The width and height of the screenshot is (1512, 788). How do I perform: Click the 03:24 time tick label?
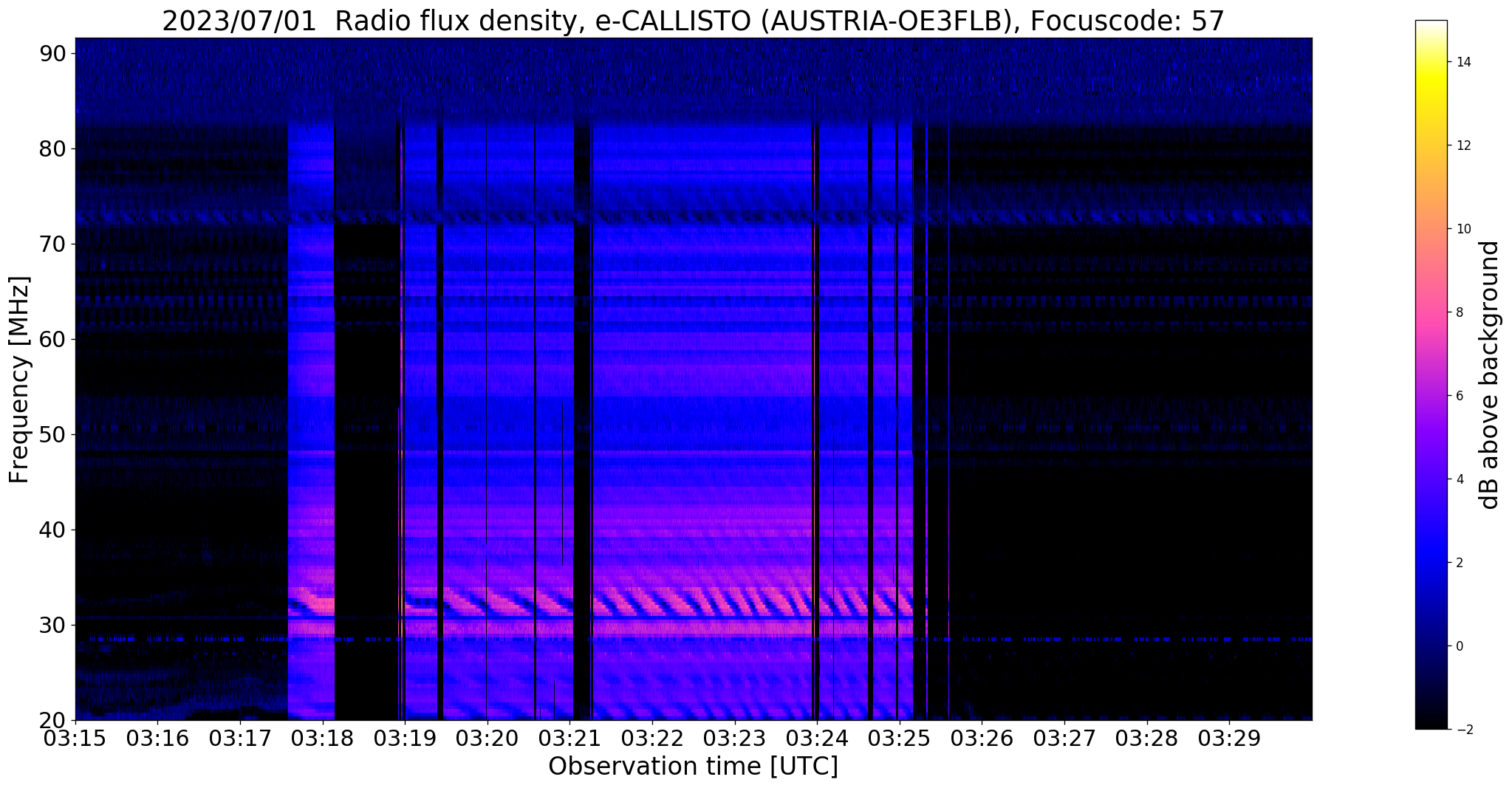click(817, 738)
